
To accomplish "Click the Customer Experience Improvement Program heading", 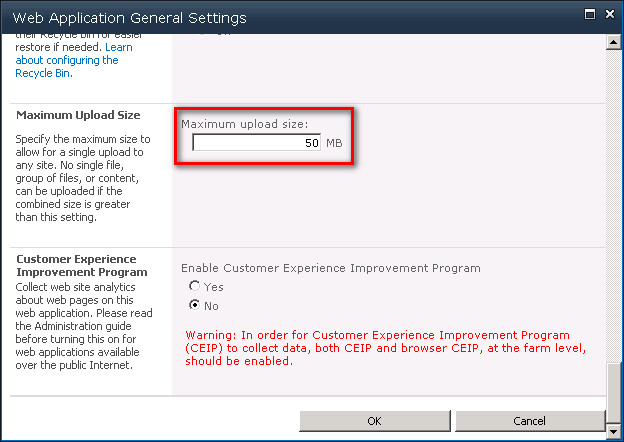I will tap(81, 265).
